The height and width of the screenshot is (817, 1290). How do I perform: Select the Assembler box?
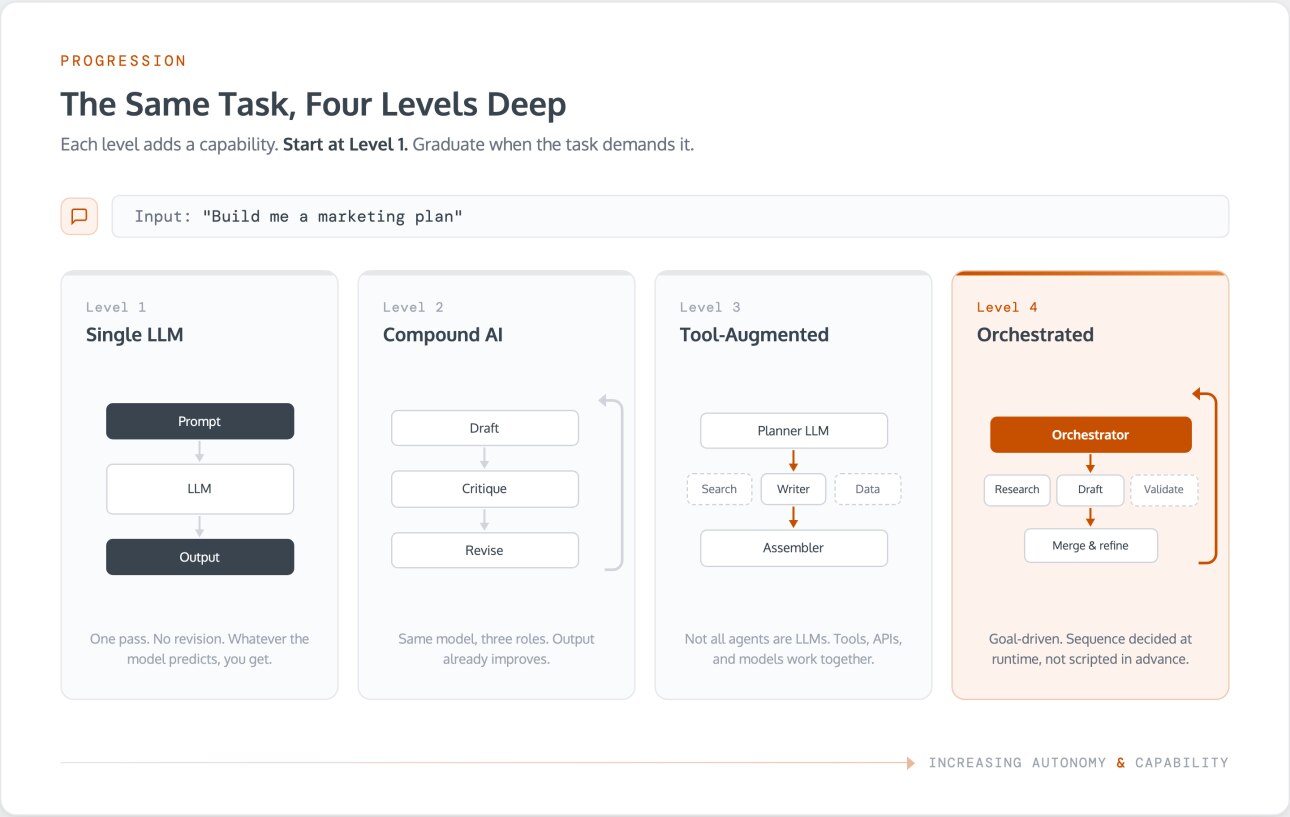pyautogui.click(x=794, y=548)
